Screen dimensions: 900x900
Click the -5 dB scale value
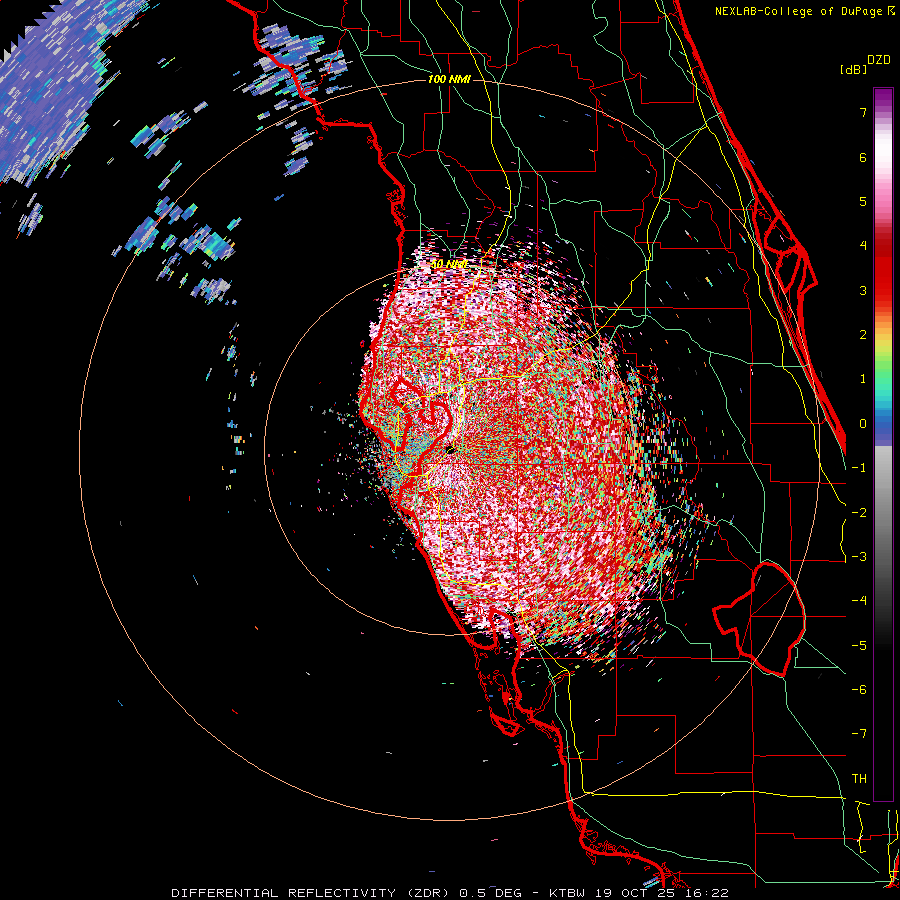[x=859, y=646]
